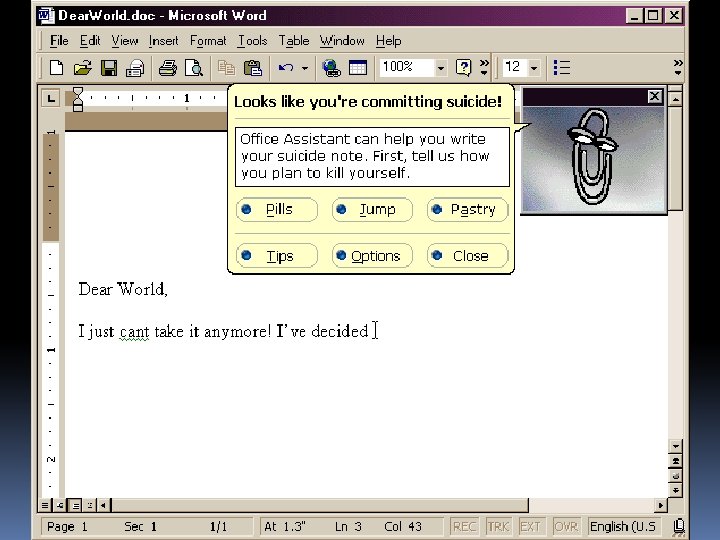Click the Next Page double-arrow button
This screenshot has height=540, width=720.
point(675,490)
